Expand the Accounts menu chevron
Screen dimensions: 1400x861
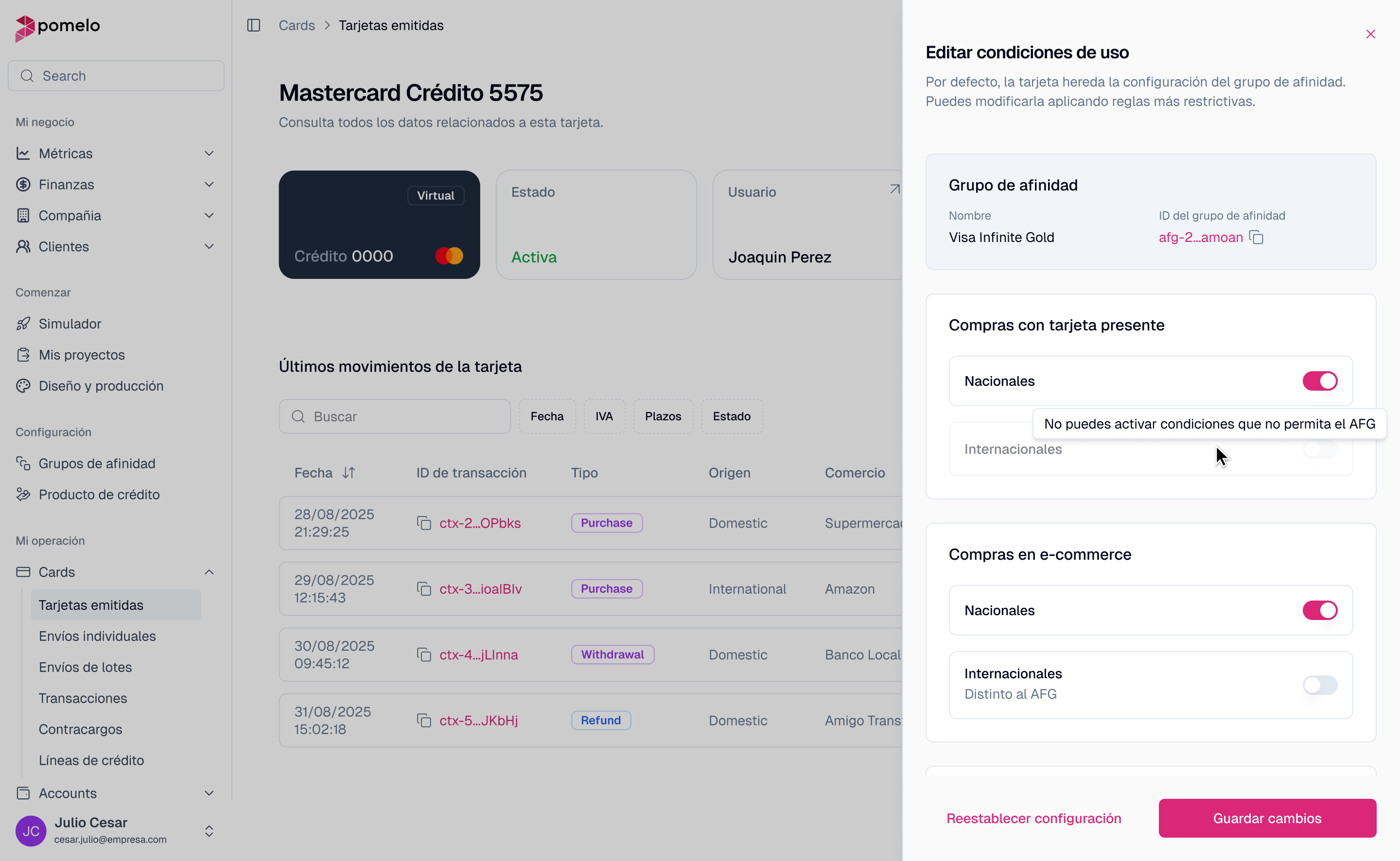click(x=209, y=792)
